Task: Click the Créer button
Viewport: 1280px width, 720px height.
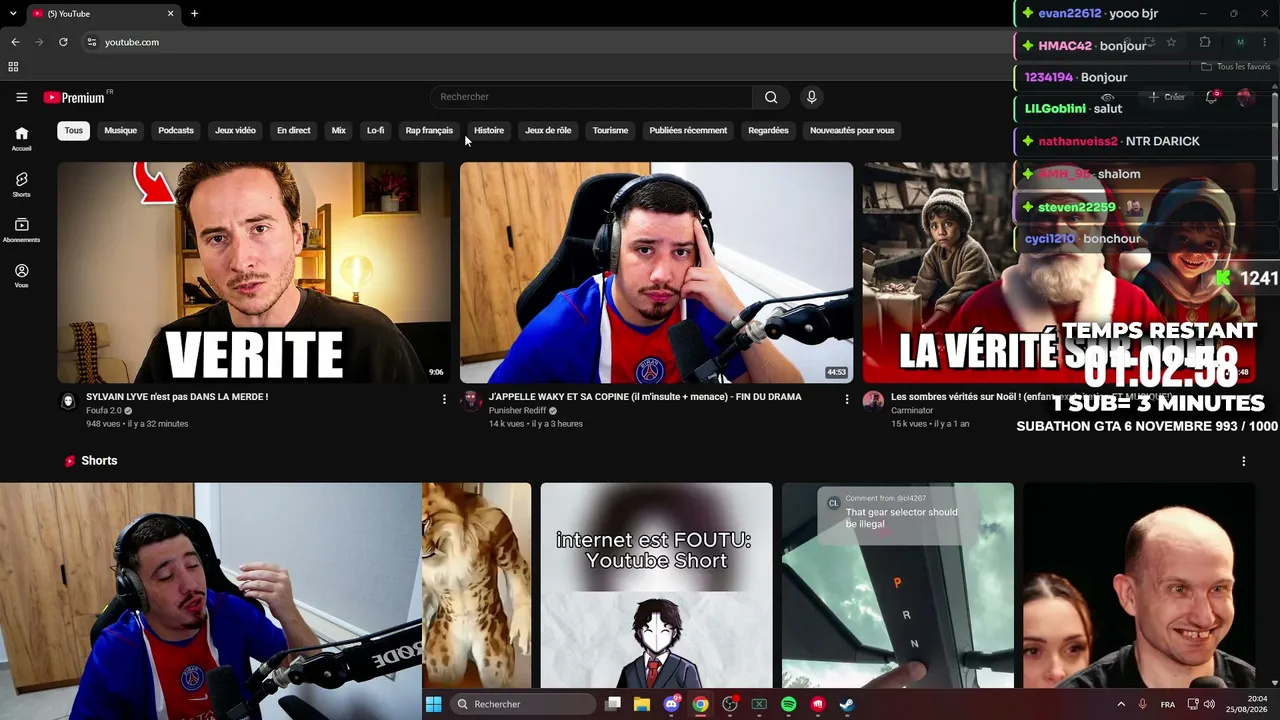Action: [x=1166, y=97]
